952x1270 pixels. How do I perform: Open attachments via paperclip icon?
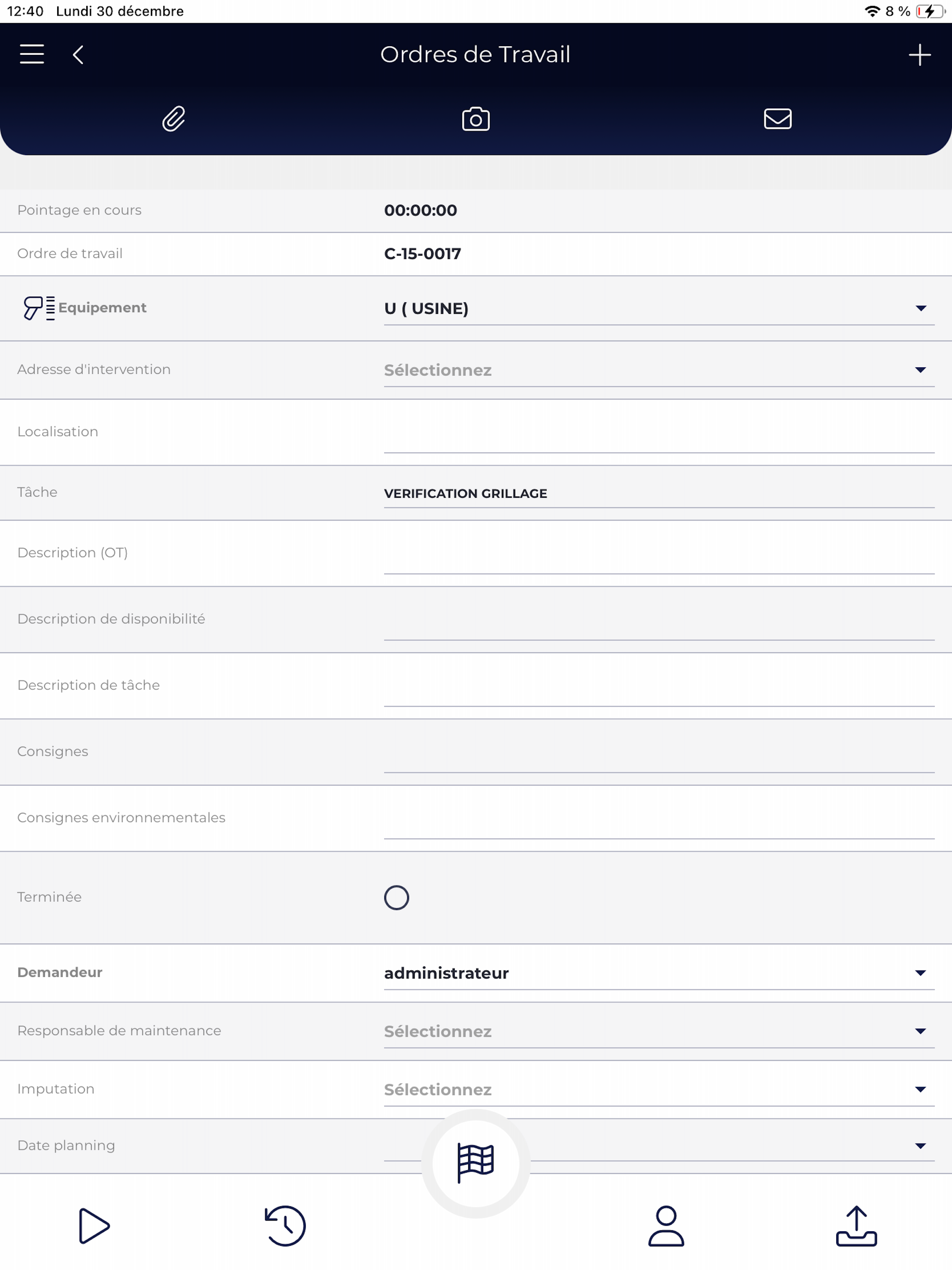173,119
